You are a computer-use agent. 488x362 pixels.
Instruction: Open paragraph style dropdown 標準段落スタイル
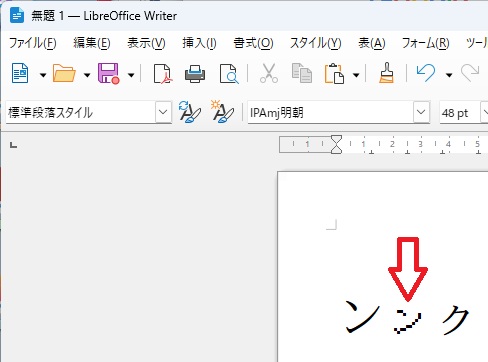163,112
